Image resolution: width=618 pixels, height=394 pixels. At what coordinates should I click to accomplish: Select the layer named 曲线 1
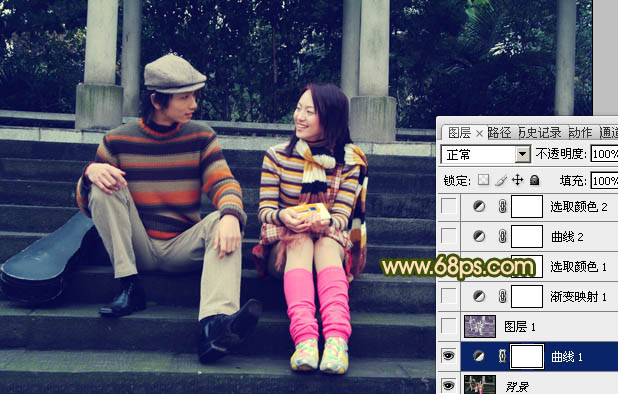[567, 357]
